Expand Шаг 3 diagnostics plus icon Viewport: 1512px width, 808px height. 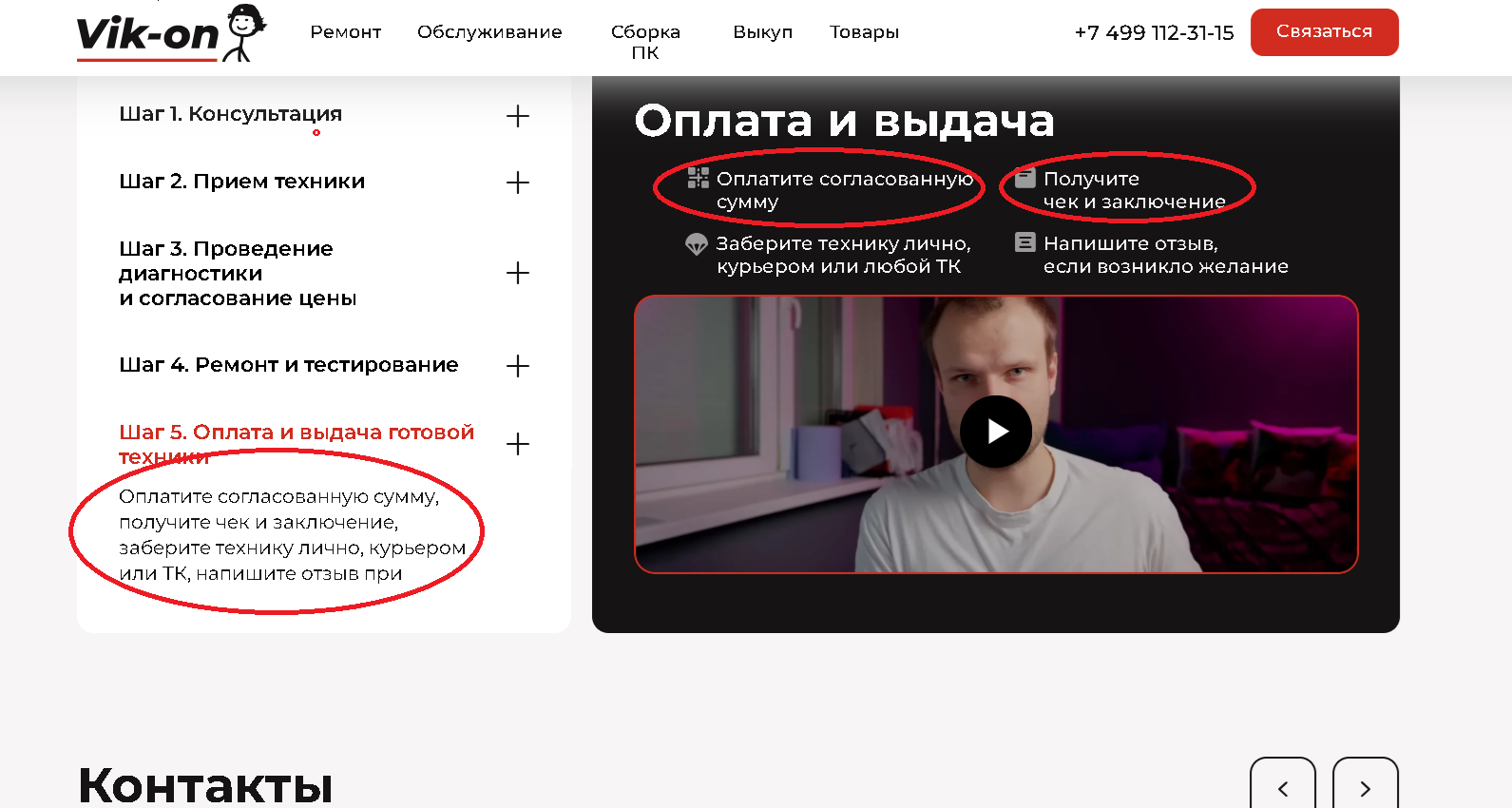[517, 273]
